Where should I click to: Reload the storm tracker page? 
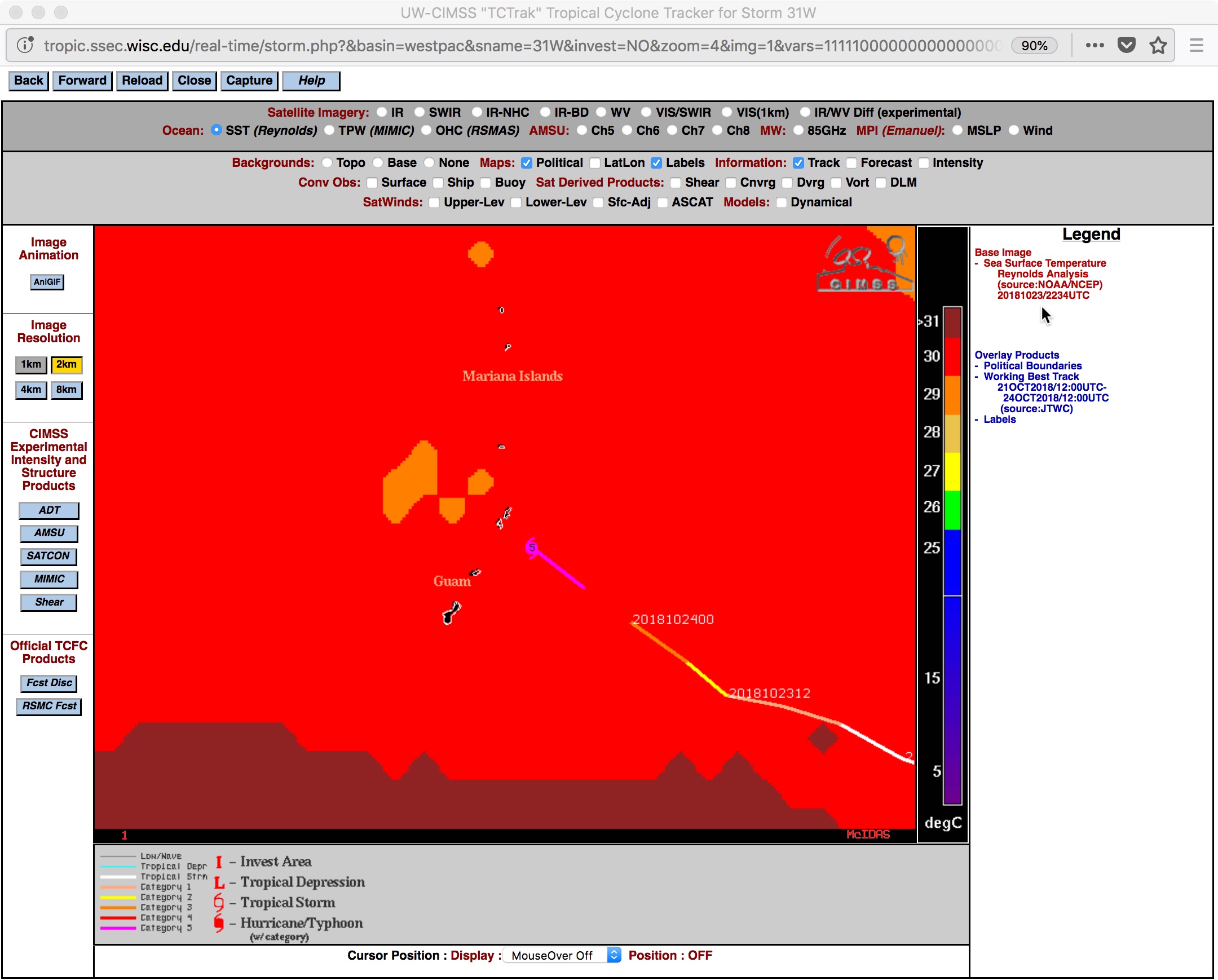tap(142, 80)
